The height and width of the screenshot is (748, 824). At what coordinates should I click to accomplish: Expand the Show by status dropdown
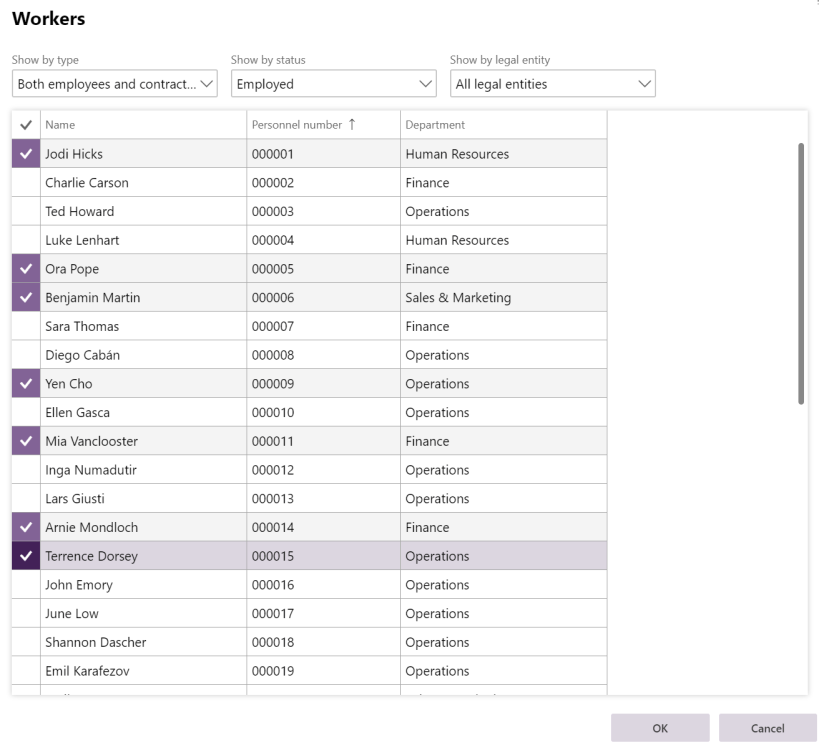coord(334,84)
